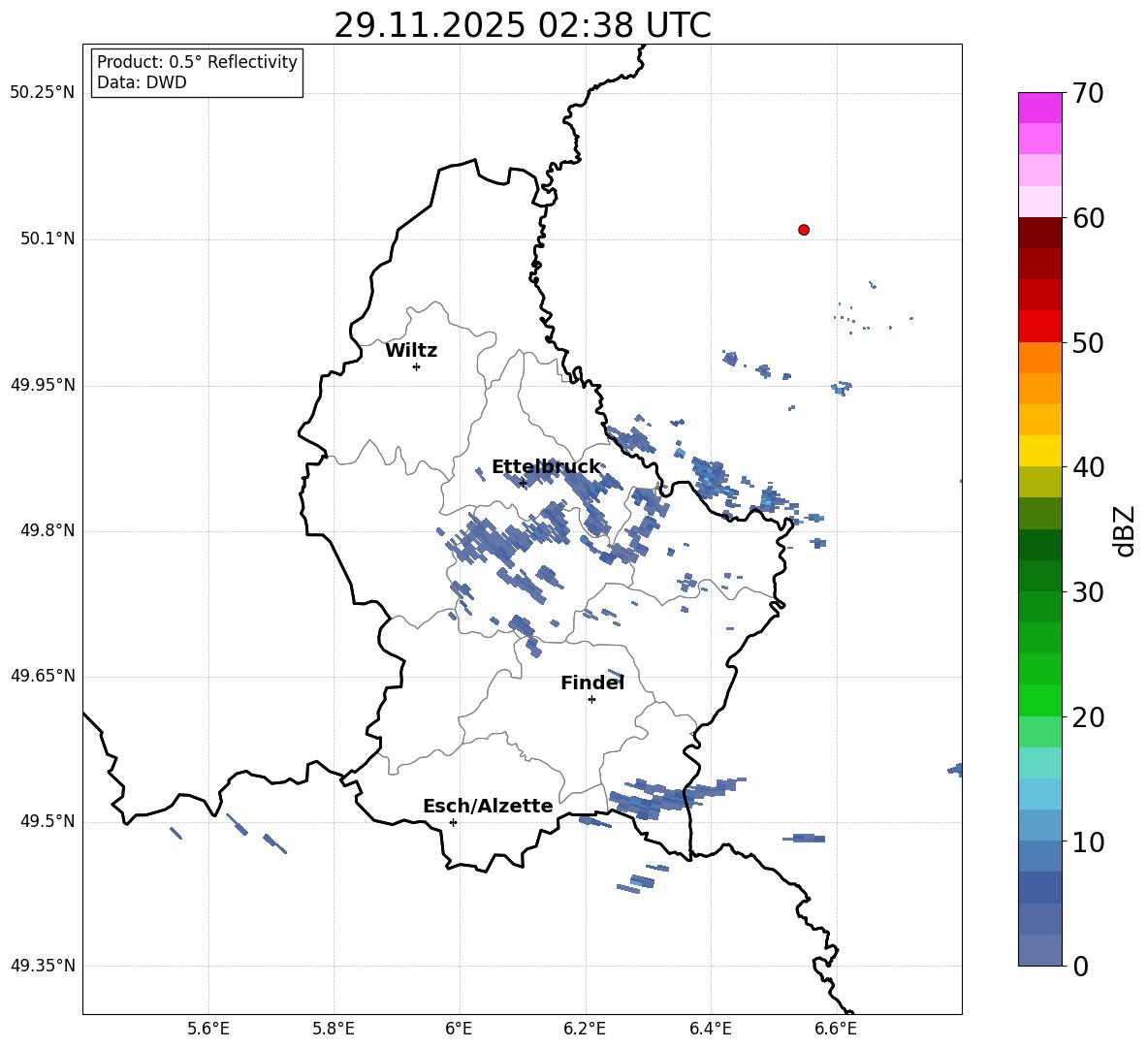Click the Ettelbruck city label
Image resolution: width=1148 pixels, height=1048 pixels.
546,467
